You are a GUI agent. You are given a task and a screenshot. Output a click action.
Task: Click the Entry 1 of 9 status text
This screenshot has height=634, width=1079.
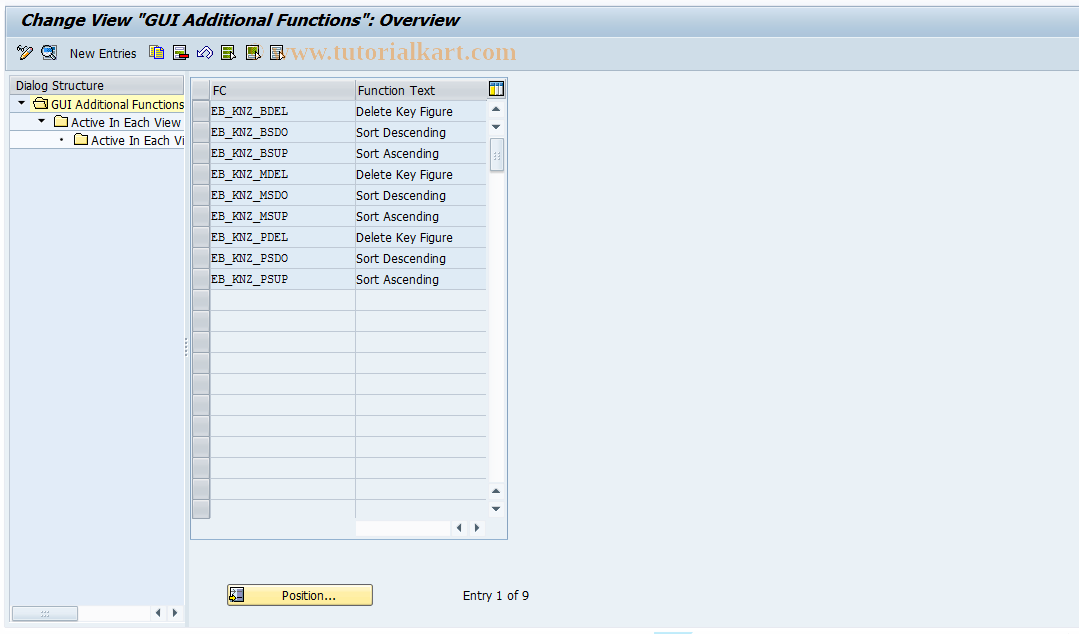(x=495, y=595)
